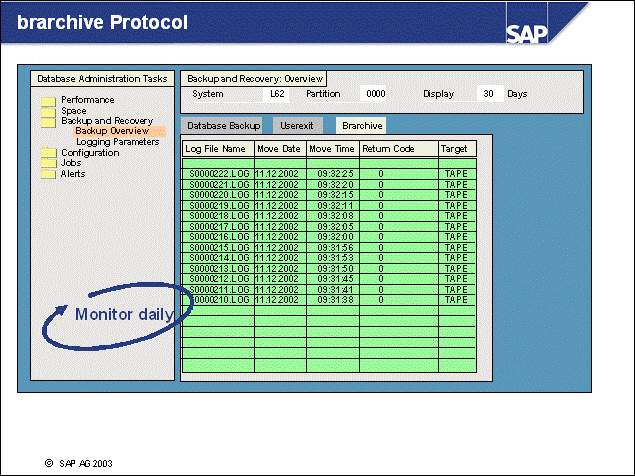Click the Space folder icon
635x476 pixels.
pyautogui.click(x=47, y=110)
